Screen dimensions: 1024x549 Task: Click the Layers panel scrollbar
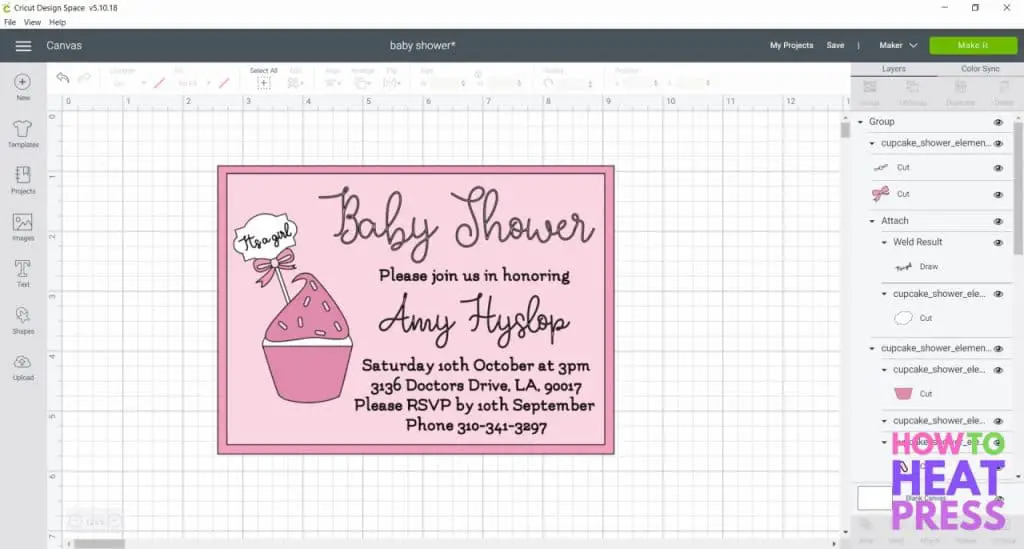click(x=1018, y=187)
